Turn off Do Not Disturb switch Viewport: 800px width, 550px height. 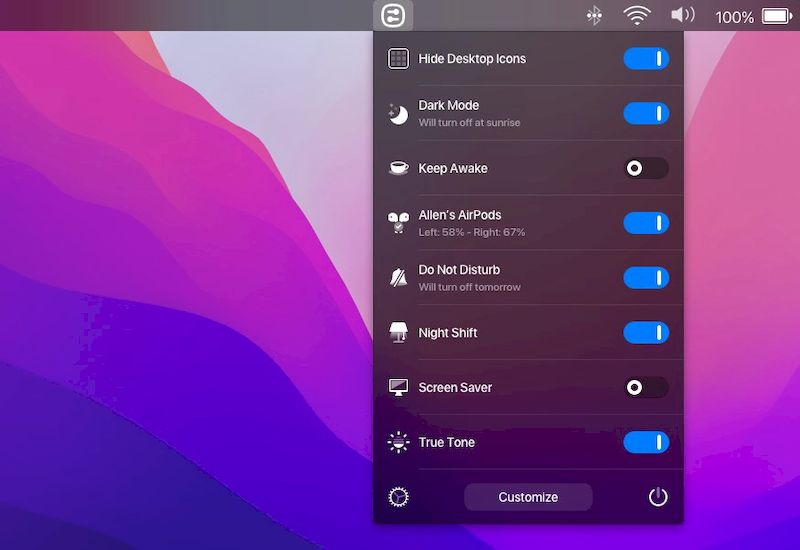pos(646,278)
